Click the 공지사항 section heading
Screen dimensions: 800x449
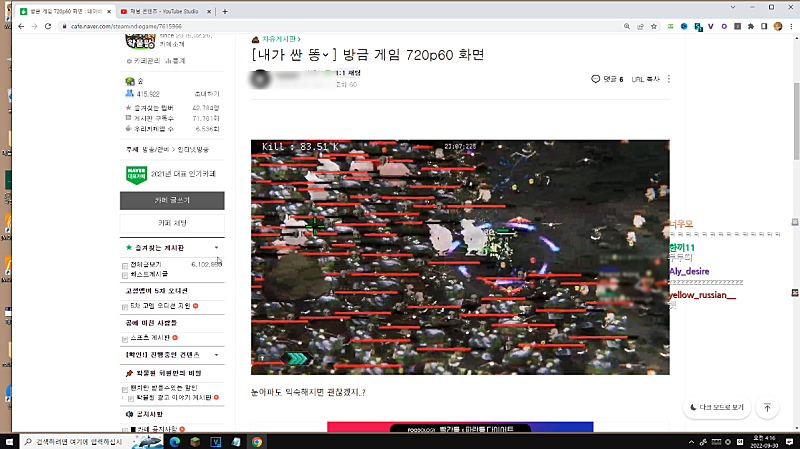click(149, 414)
